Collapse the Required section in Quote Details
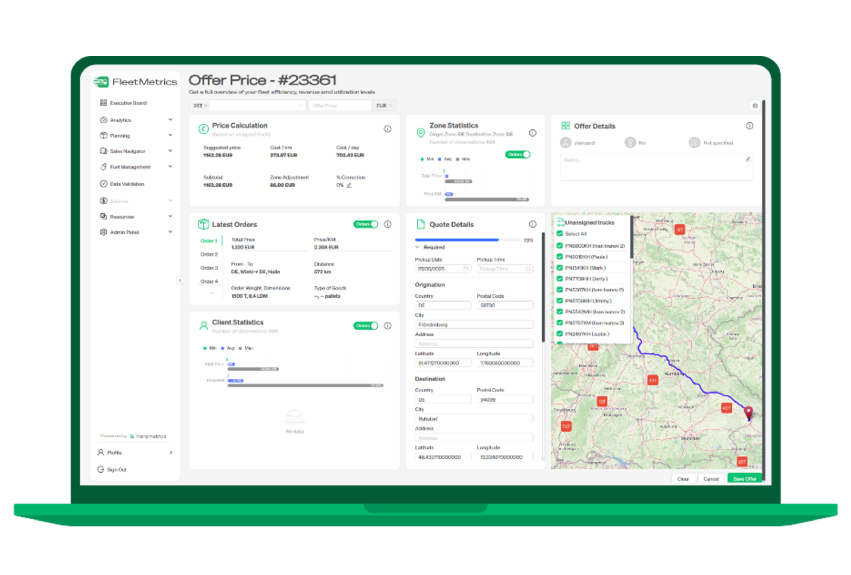The height and width of the screenshot is (575, 851). point(418,246)
